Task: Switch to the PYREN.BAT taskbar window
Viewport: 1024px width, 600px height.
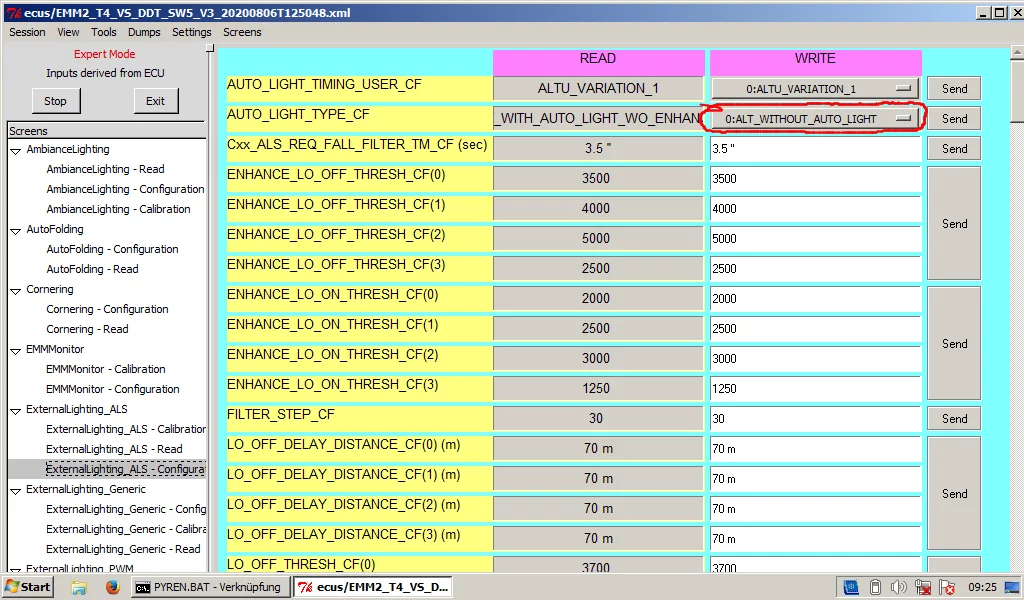Action: [x=209, y=587]
